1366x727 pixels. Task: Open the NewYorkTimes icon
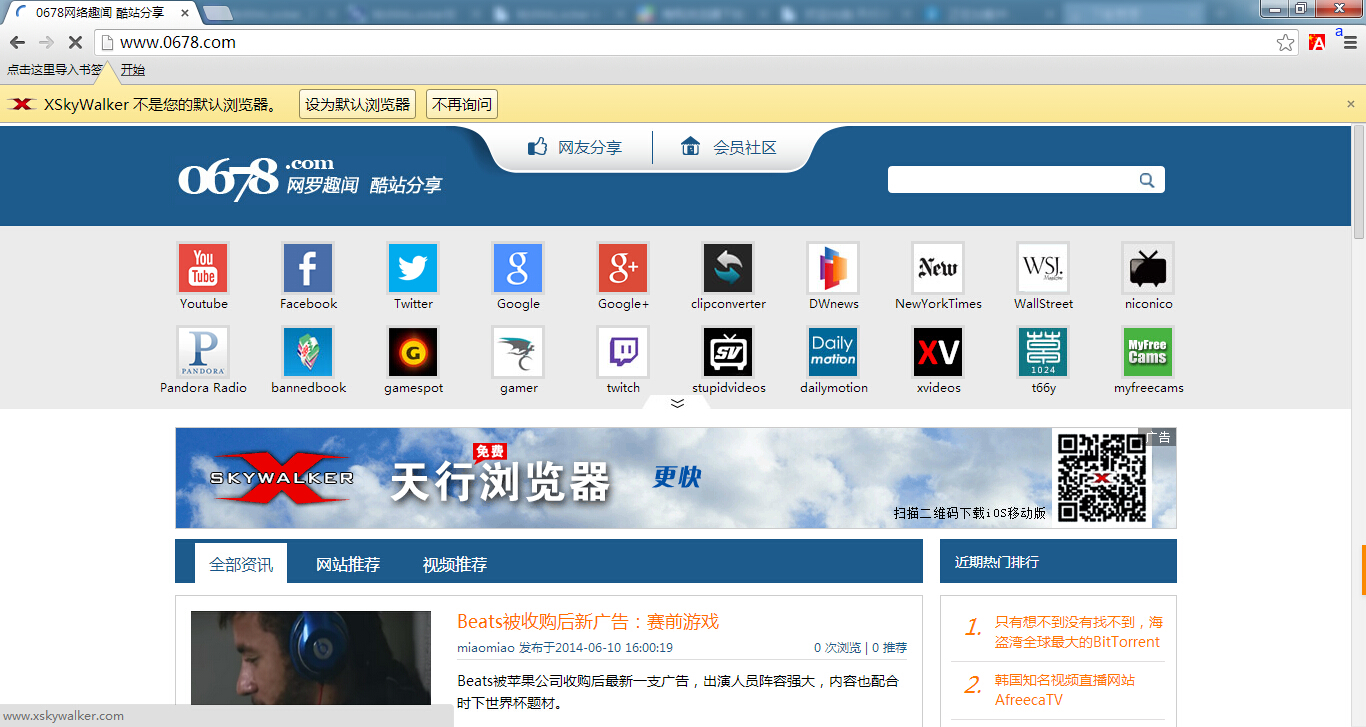pyautogui.click(x=938, y=268)
